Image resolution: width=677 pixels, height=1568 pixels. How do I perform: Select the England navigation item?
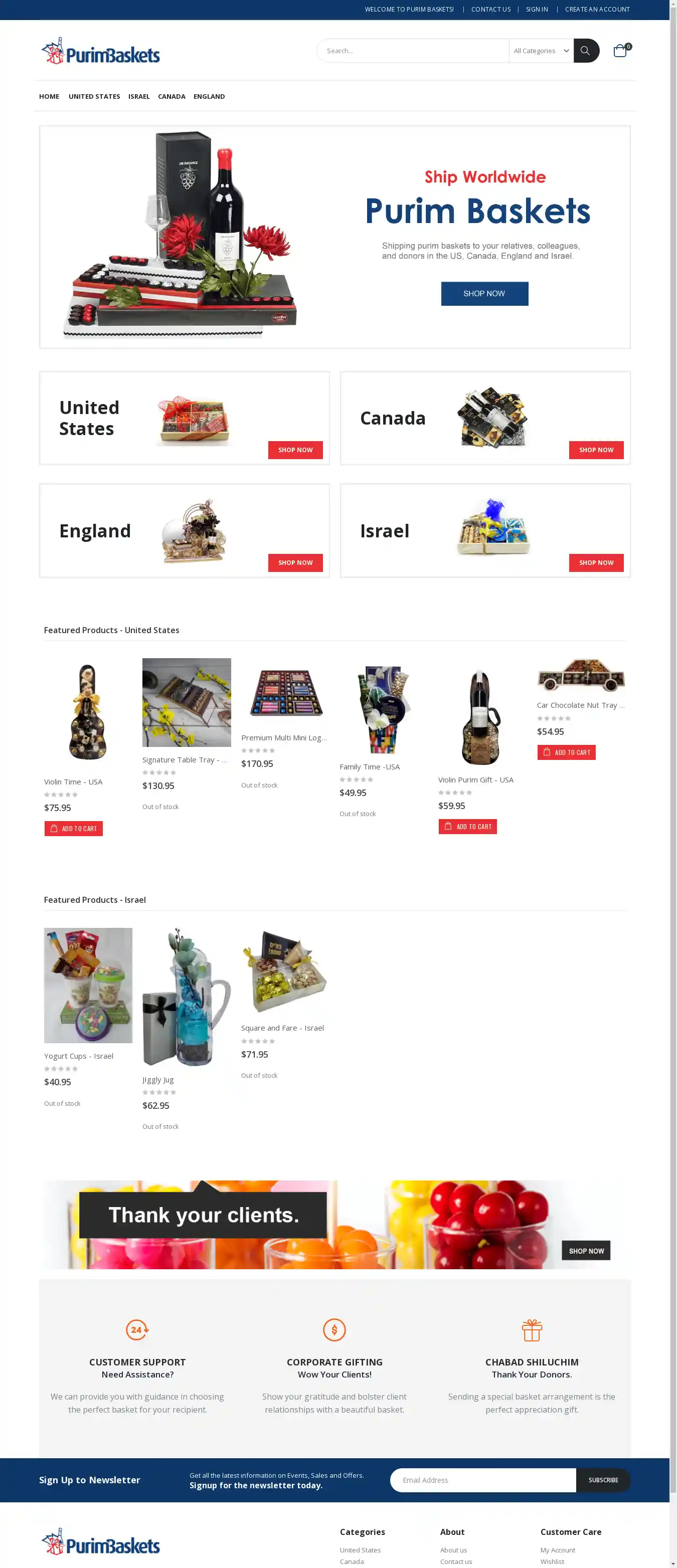209,96
